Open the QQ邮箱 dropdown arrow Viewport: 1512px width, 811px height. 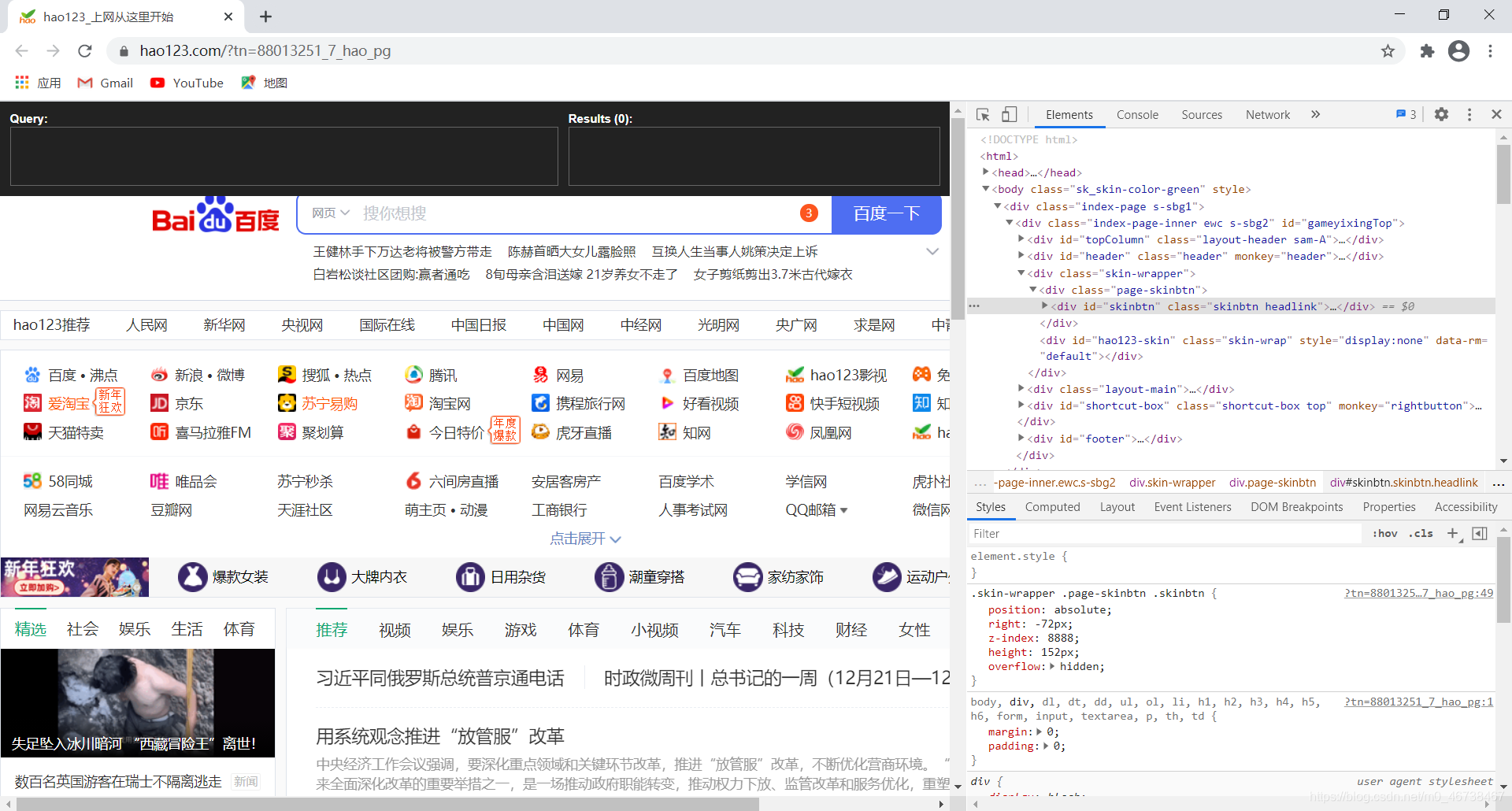pyautogui.click(x=844, y=510)
